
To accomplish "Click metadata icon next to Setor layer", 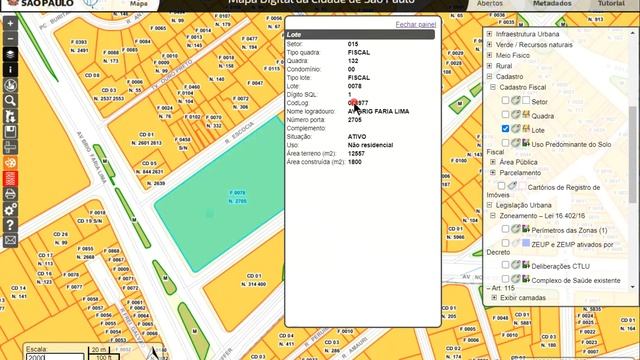I will pos(516,100).
